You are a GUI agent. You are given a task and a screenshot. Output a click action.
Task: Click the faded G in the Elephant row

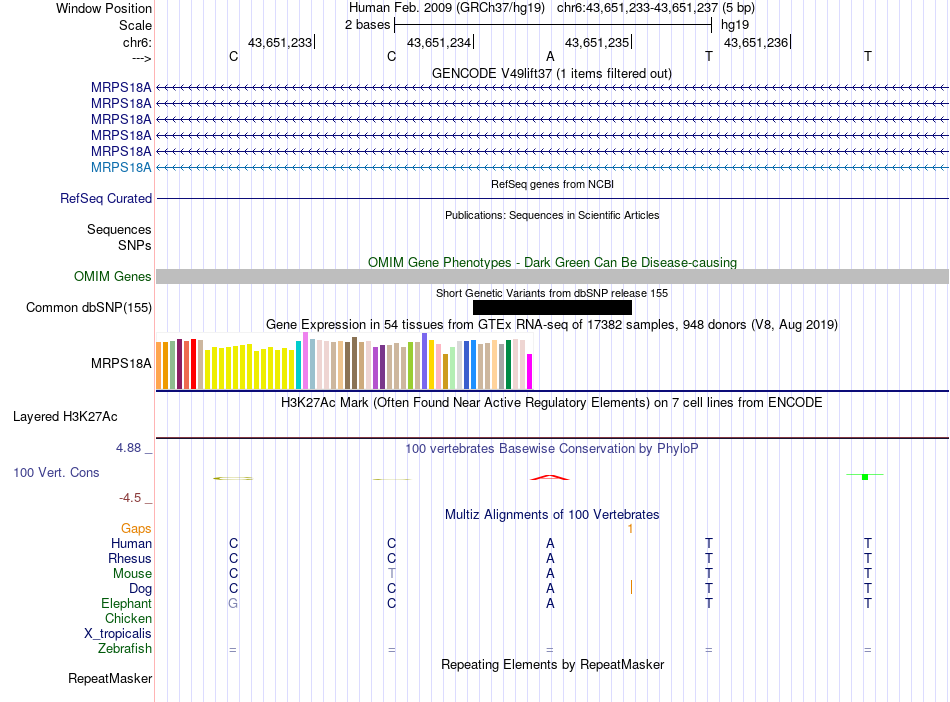tap(233, 603)
